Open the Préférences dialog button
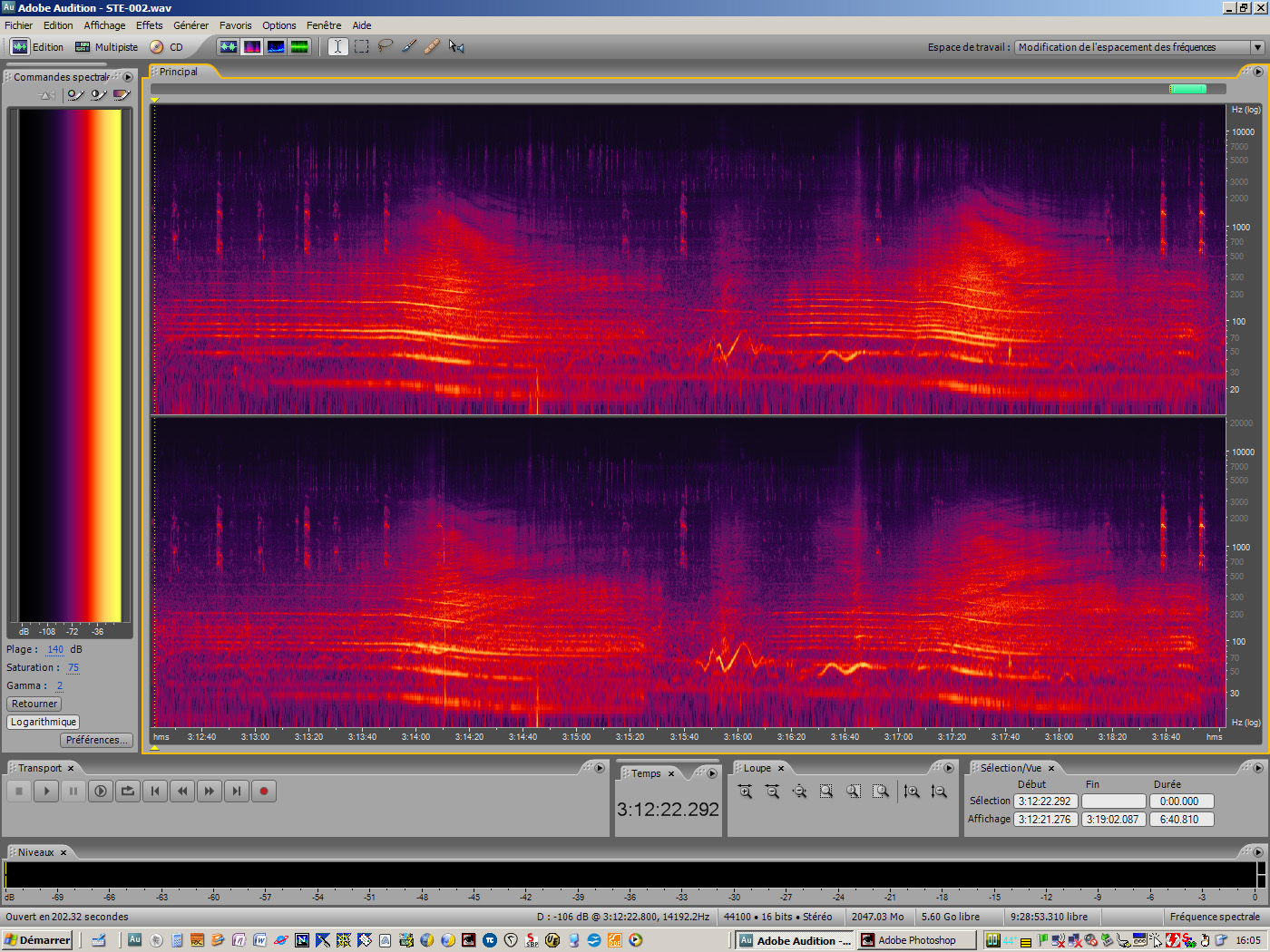The height and width of the screenshot is (952, 1270). click(x=96, y=740)
